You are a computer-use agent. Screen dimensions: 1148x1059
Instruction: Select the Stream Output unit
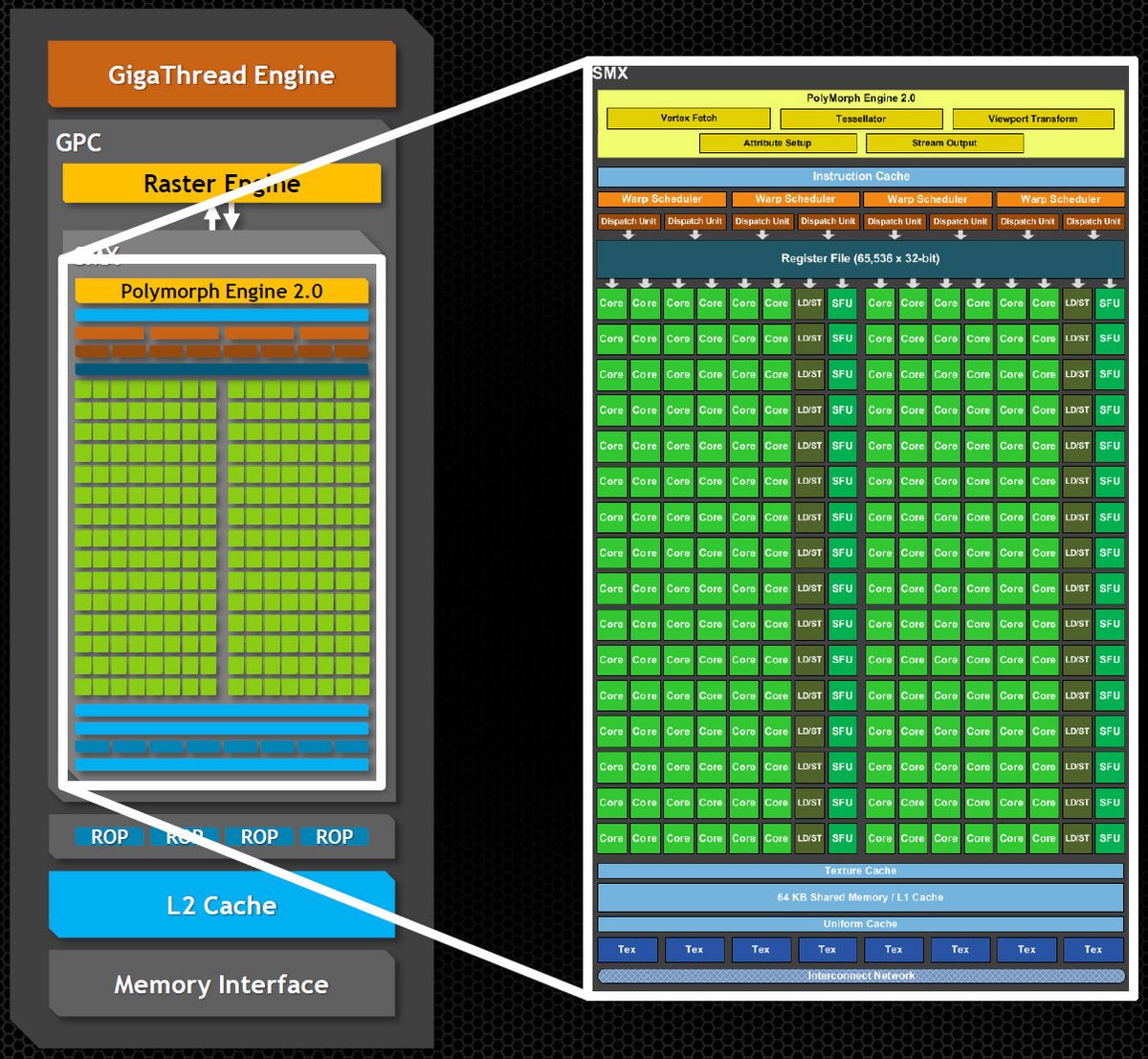pyautogui.click(x=944, y=143)
